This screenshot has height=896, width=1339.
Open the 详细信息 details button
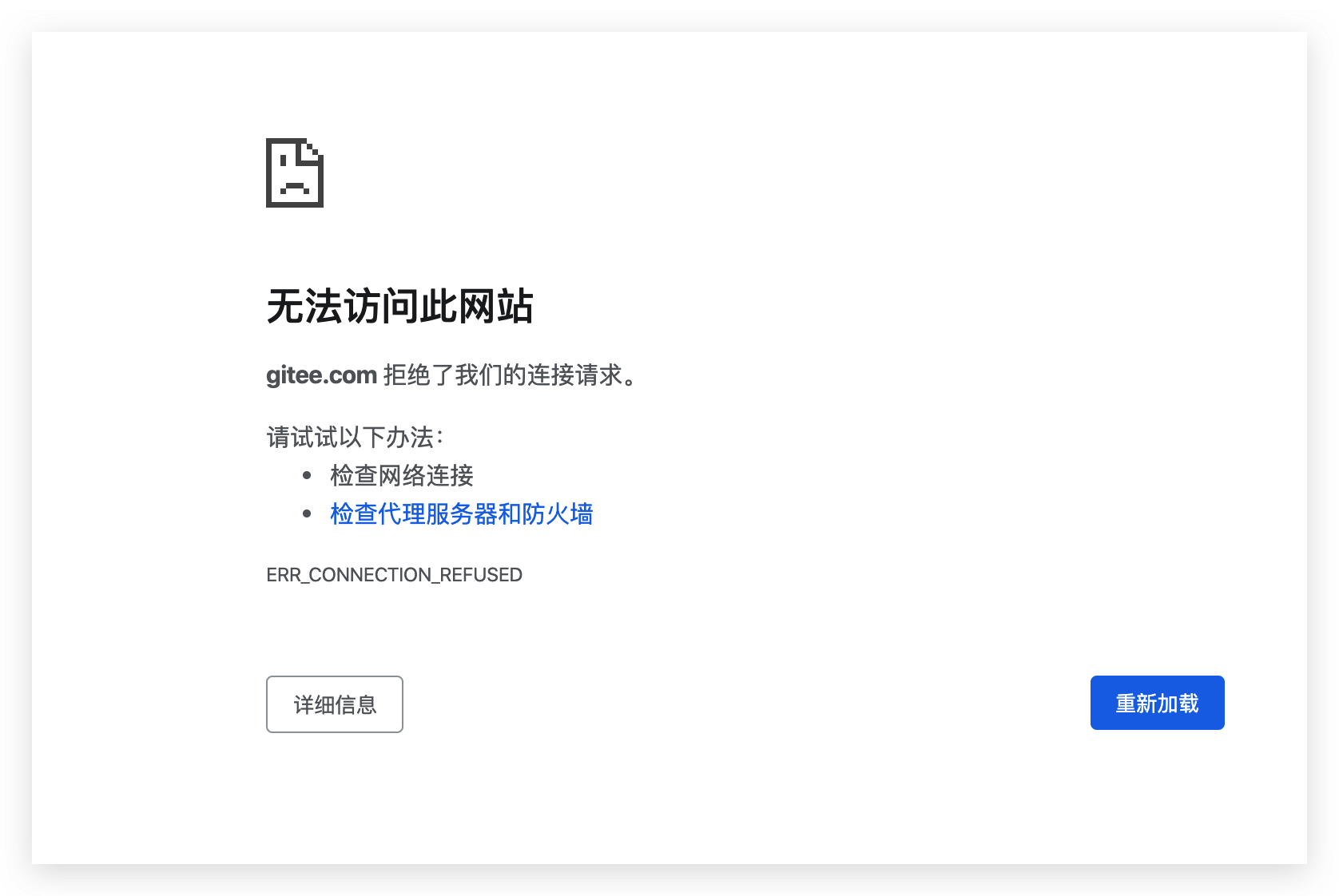point(335,704)
